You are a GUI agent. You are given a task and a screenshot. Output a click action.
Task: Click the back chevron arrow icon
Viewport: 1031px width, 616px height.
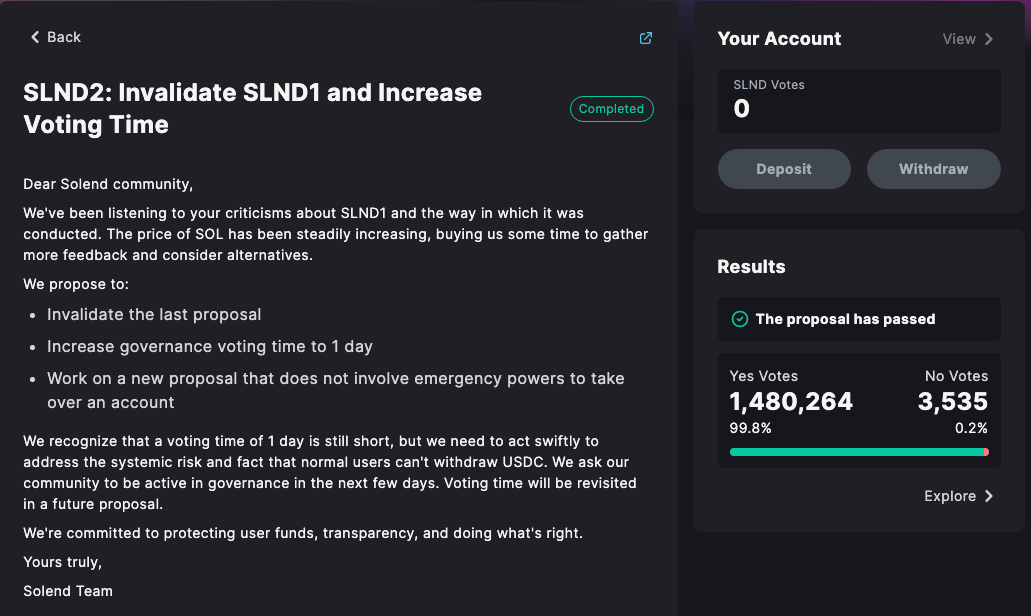pyautogui.click(x=35, y=37)
